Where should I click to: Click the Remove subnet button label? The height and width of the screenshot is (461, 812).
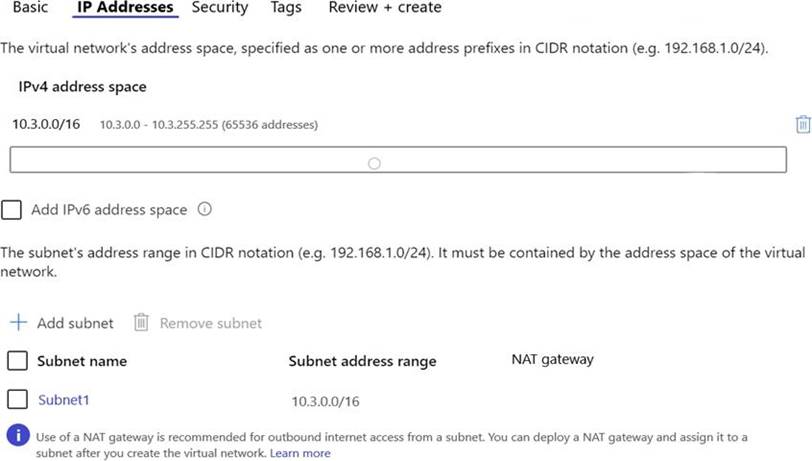tap(211, 323)
